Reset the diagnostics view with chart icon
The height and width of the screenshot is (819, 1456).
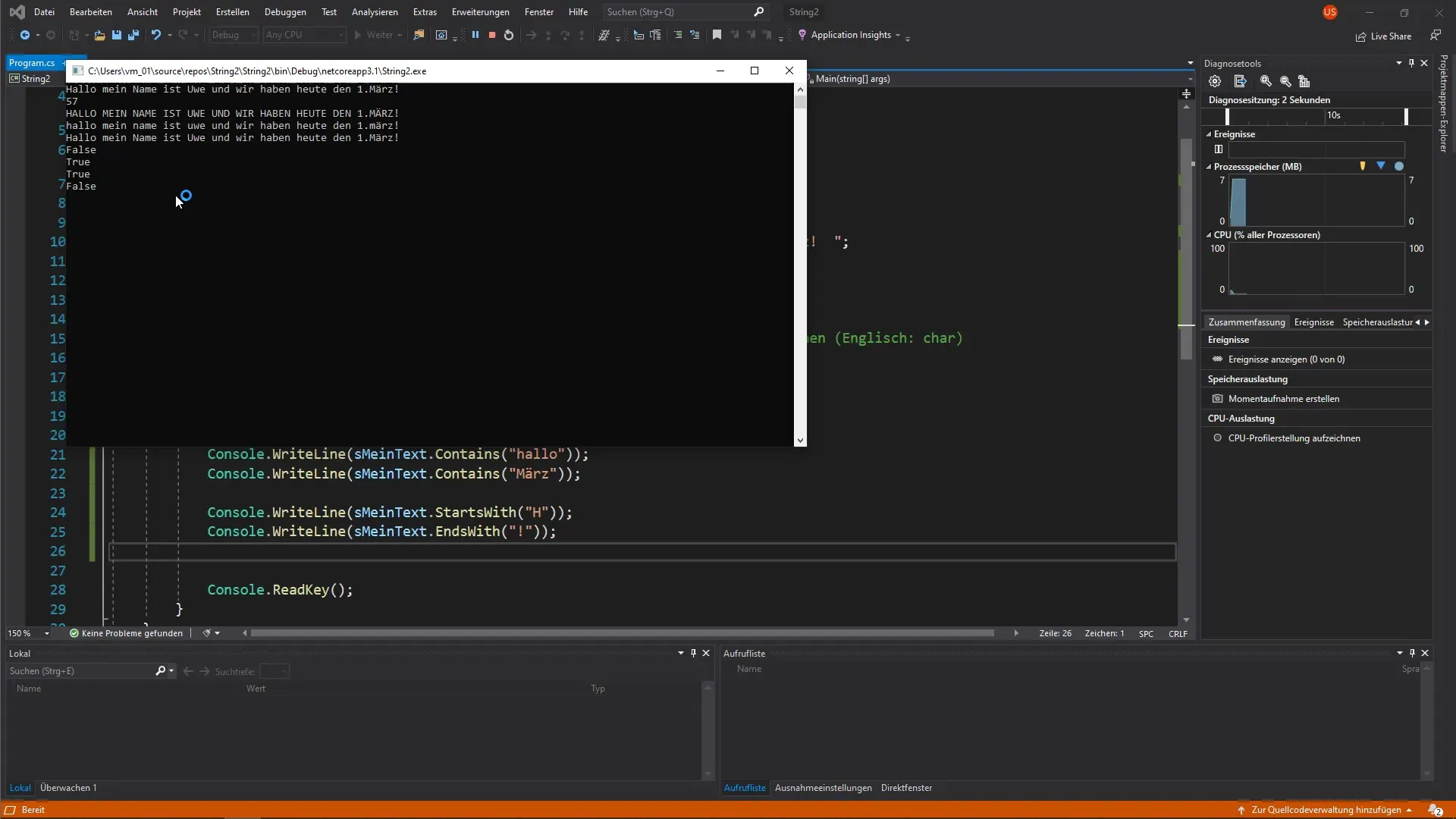(1304, 81)
